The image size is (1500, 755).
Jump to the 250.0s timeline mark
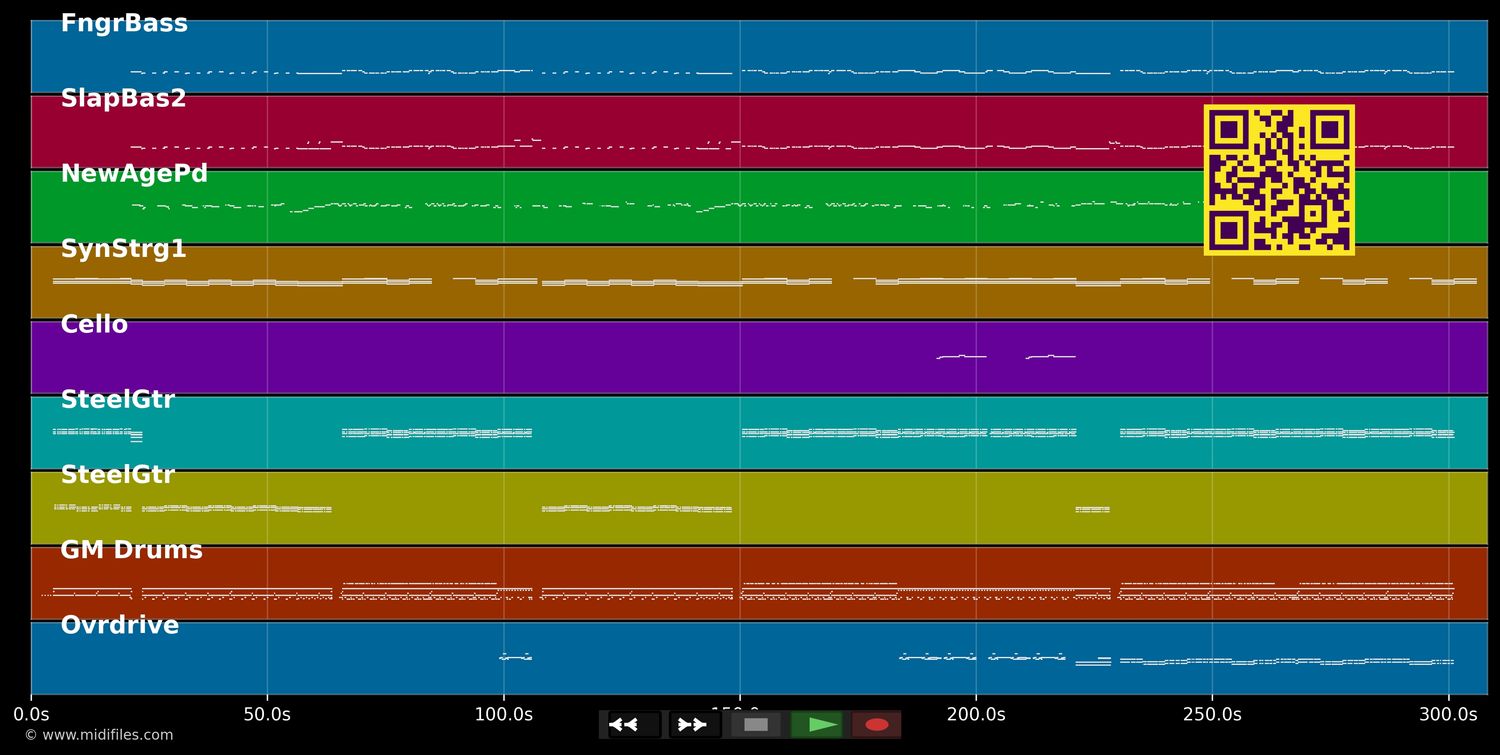[x=1212, y=714]
